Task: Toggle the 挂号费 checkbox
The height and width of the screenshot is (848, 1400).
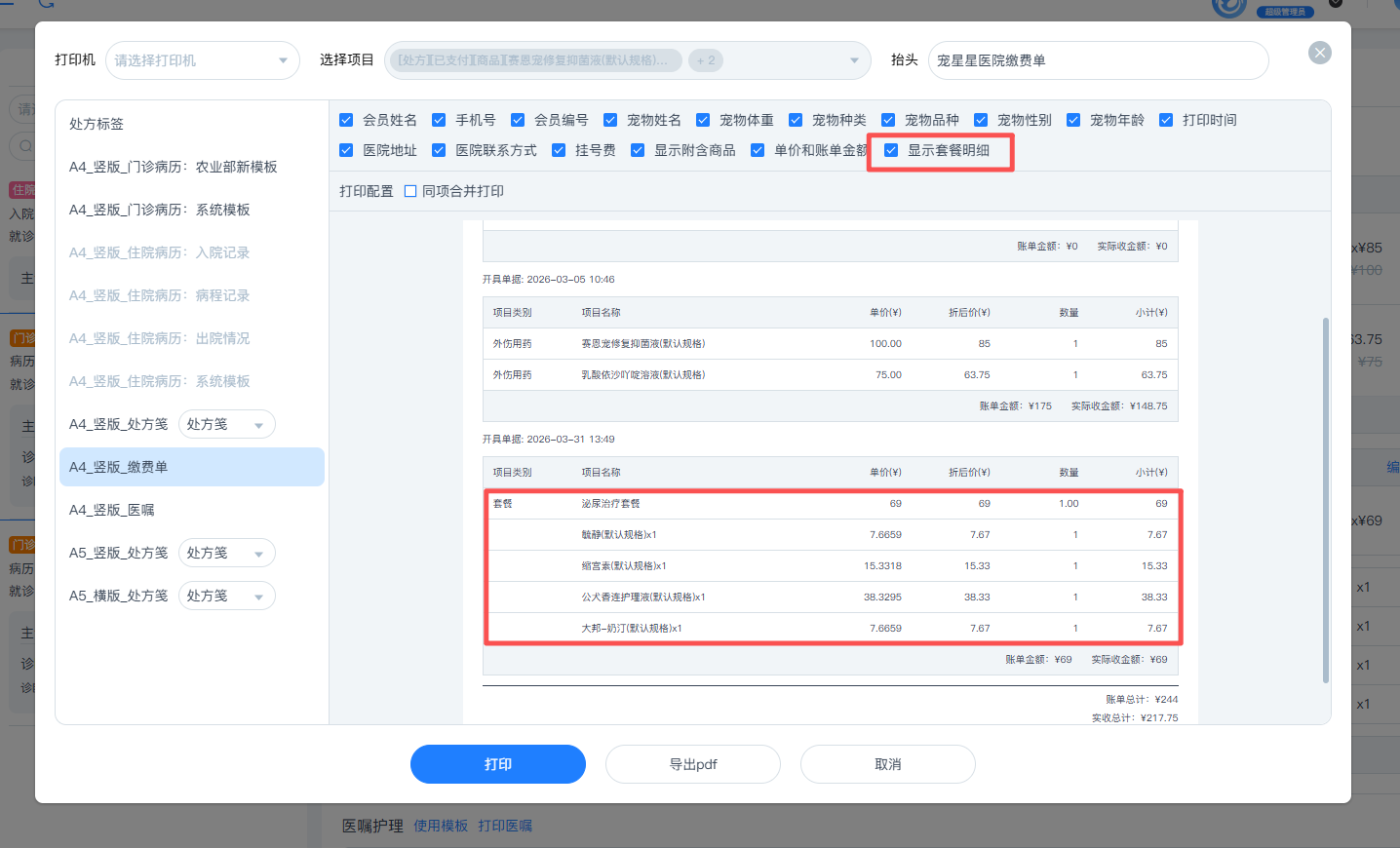Action: pos(559,150)
